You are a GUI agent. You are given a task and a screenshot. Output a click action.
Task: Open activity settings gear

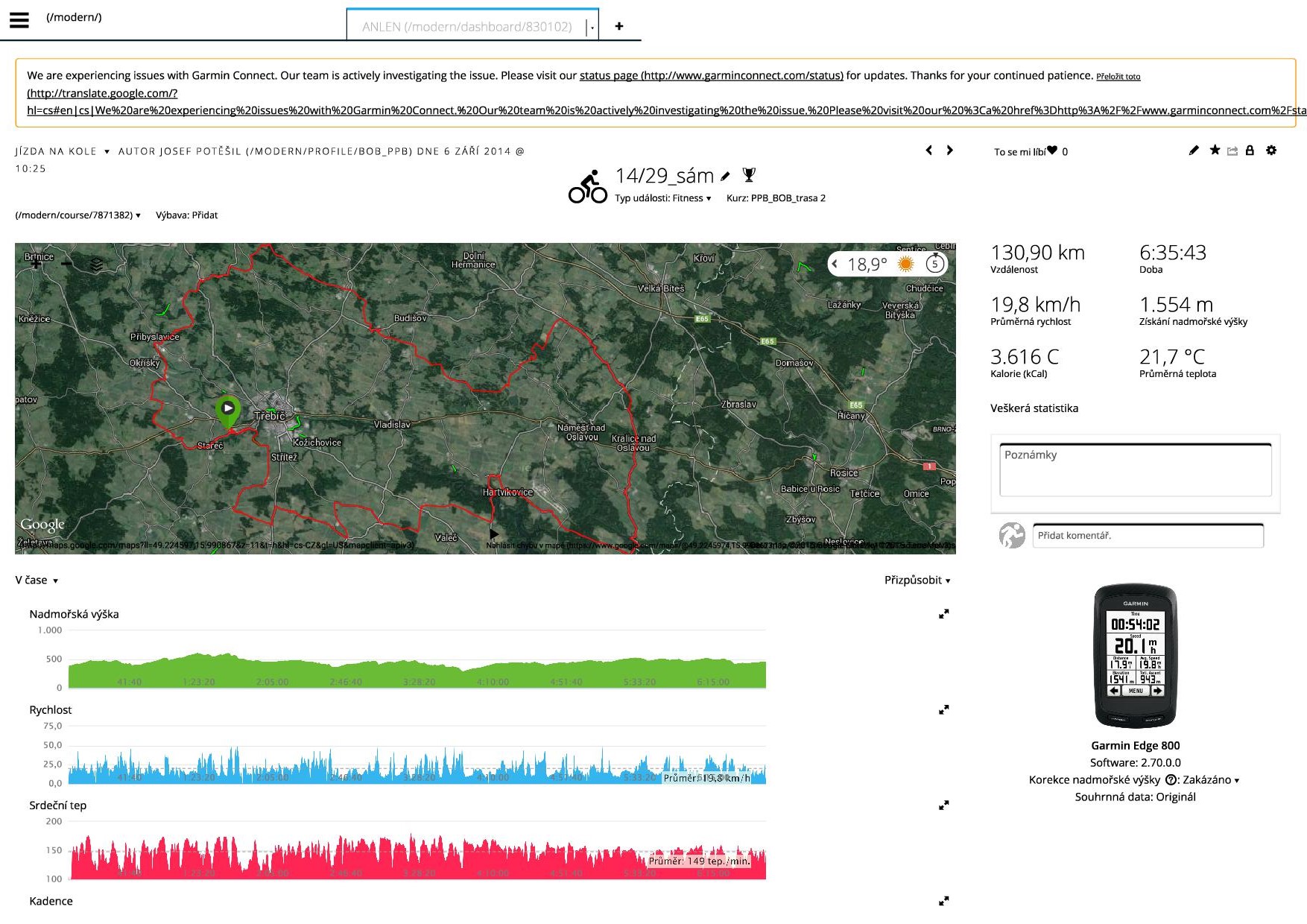1271,151
